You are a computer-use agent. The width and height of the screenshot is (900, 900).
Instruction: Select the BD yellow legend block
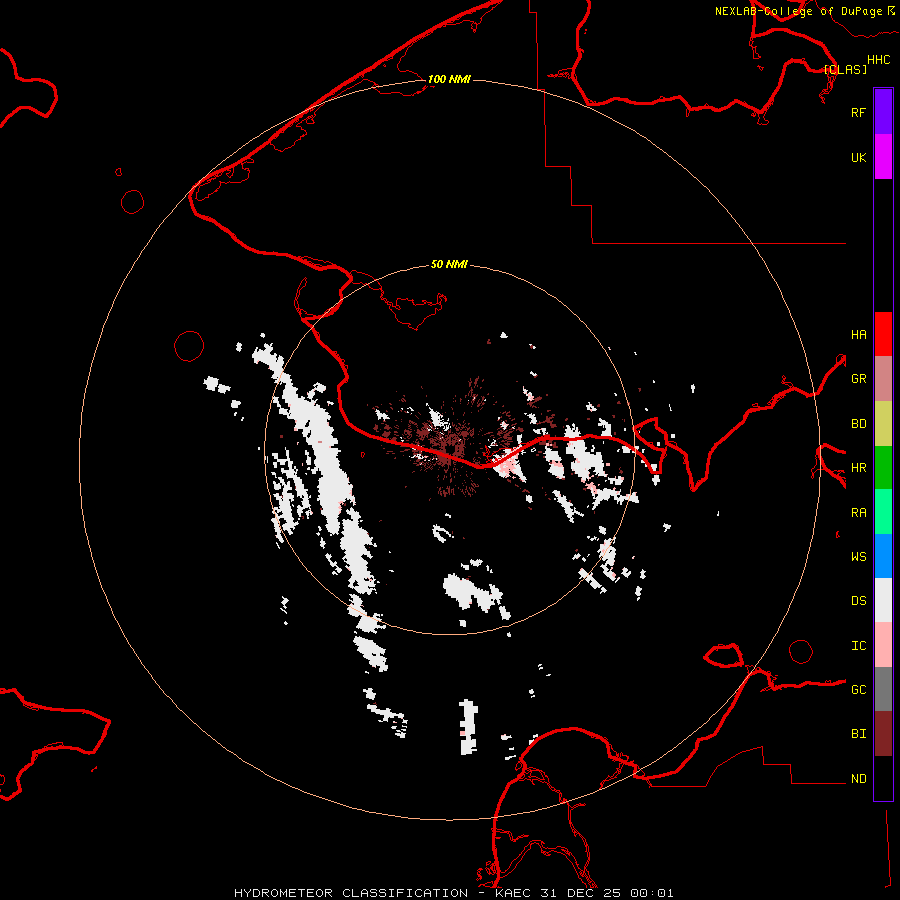883,424
